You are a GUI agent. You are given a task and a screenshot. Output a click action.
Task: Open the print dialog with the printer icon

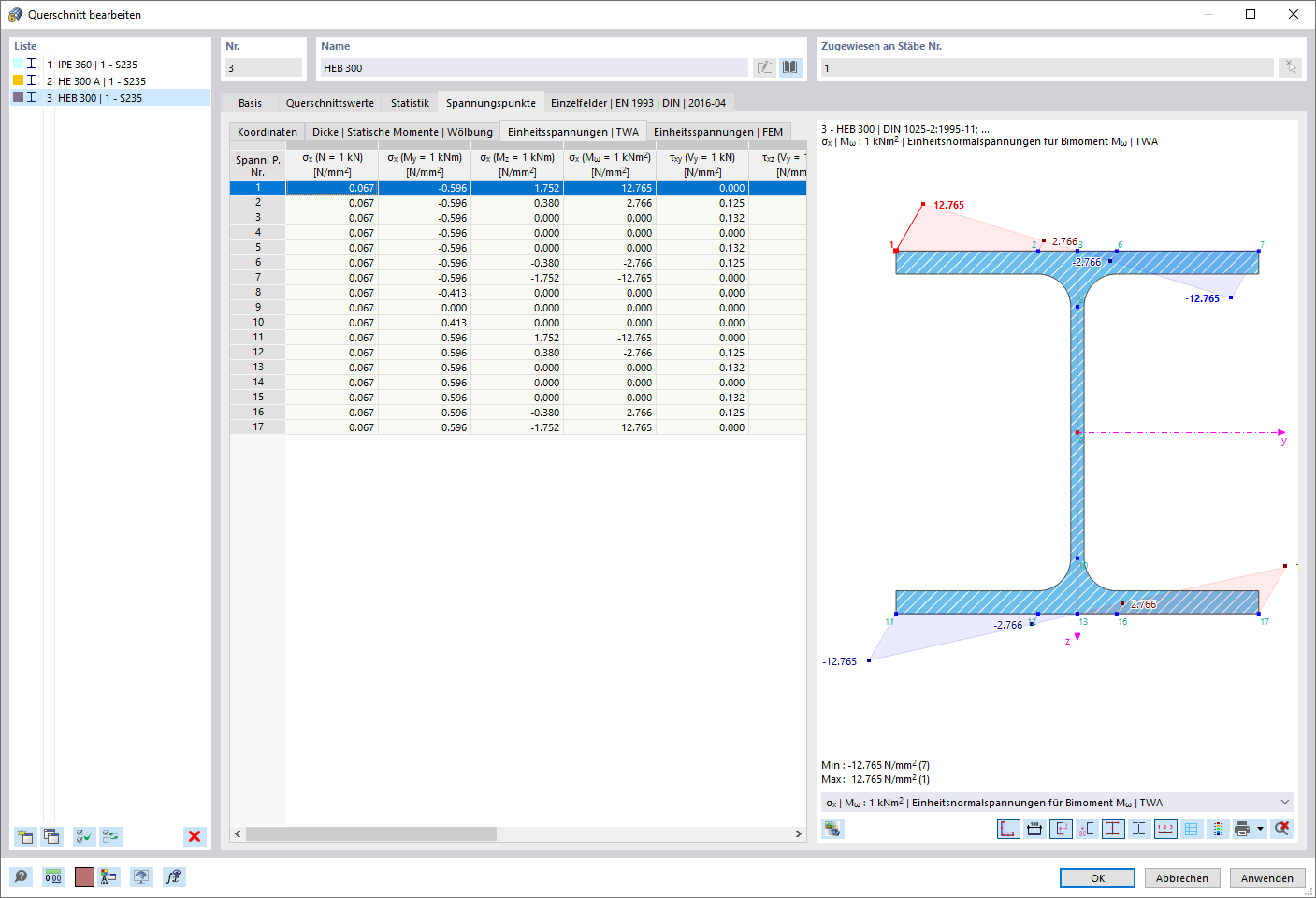(x=1243, y=829)
